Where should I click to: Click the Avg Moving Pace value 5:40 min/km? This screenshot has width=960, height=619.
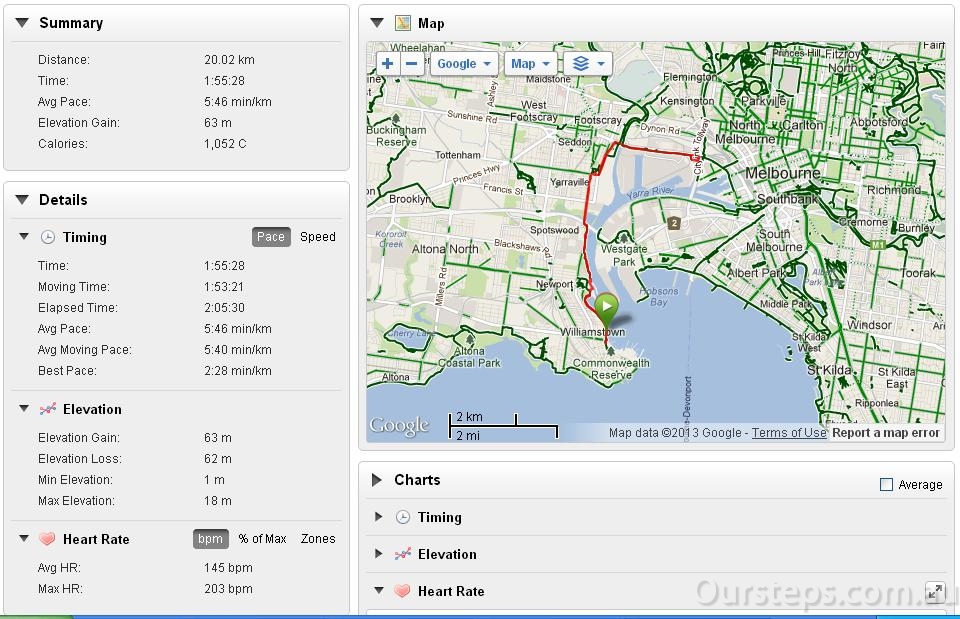tap(238, 350)
